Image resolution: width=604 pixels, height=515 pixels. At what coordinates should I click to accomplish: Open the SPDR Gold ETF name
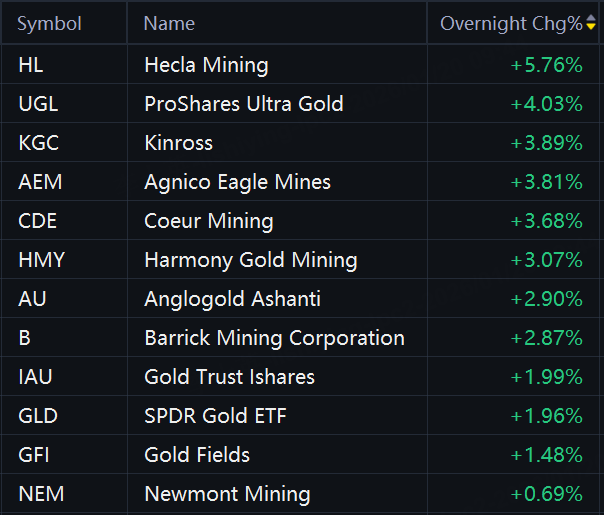215,416
